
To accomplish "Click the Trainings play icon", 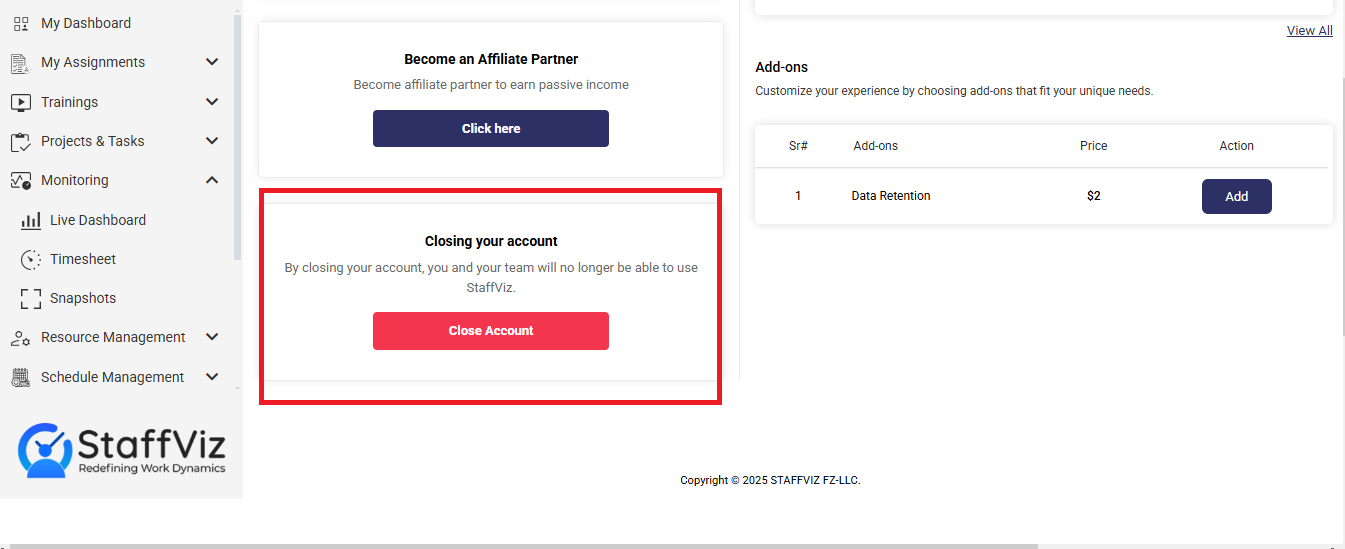I will tap(21, 102).
